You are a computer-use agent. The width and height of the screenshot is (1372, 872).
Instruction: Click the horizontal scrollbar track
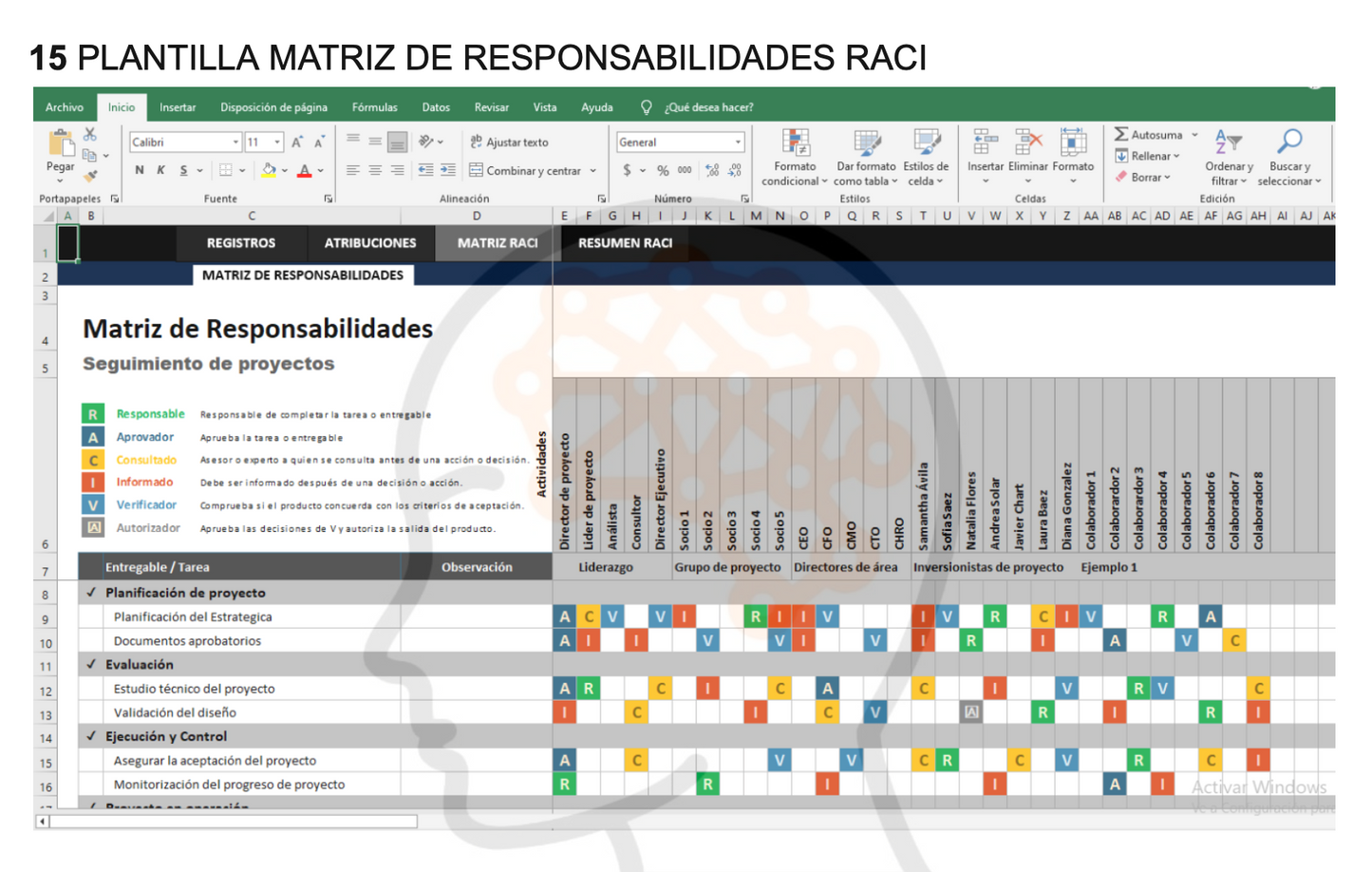click(x=234, y=822)
